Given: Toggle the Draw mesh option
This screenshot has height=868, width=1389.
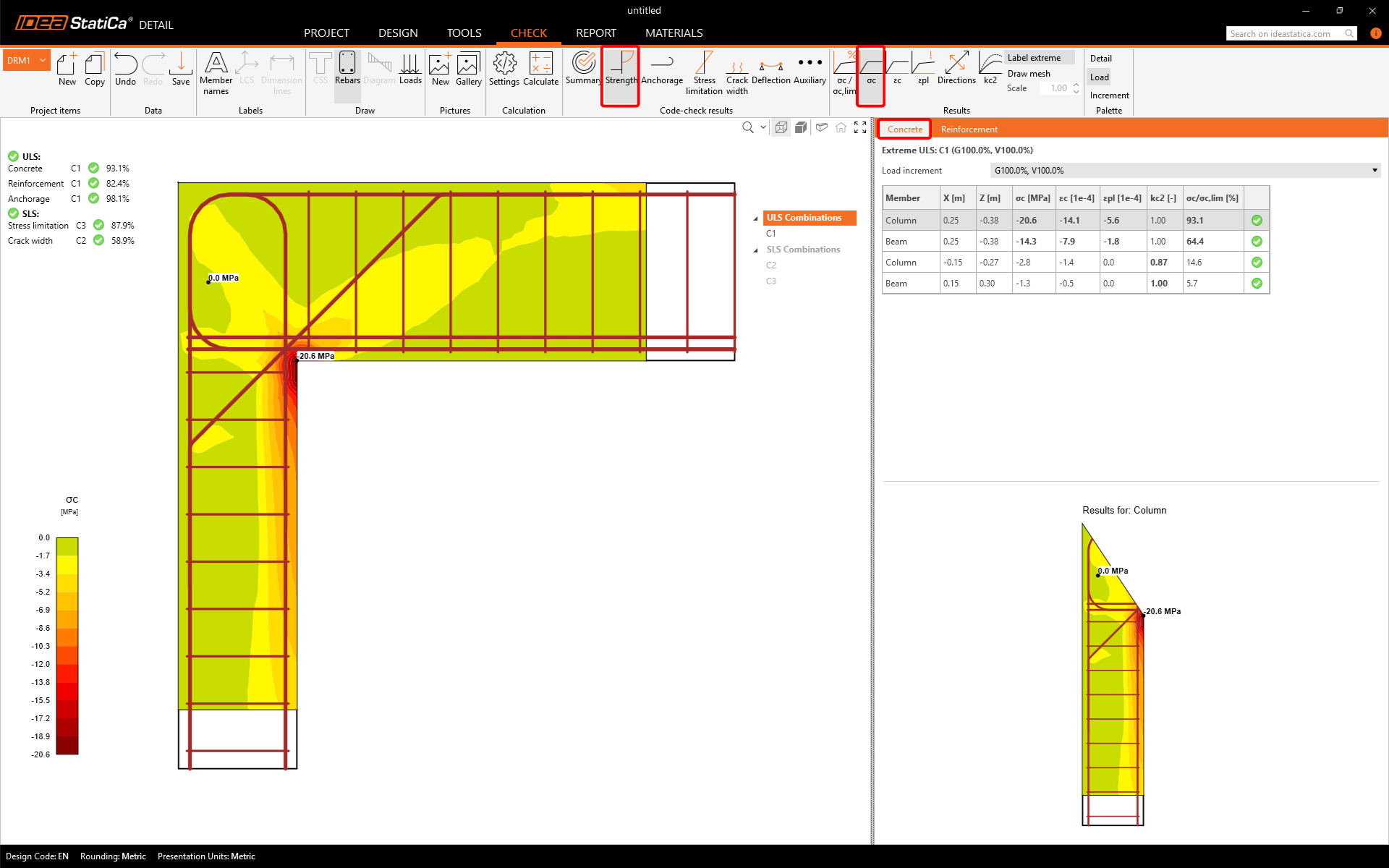Looking at the screenshot, I should (1028, 74).
